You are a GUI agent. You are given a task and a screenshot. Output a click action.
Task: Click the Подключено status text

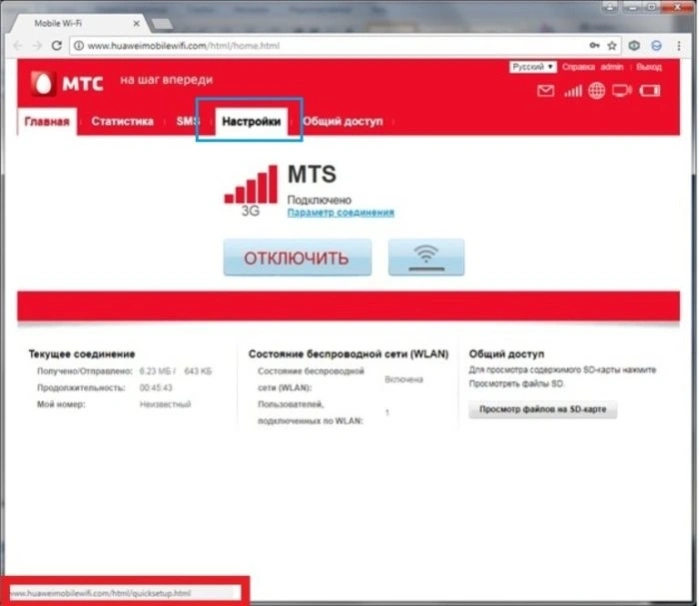tap(319, 200)
